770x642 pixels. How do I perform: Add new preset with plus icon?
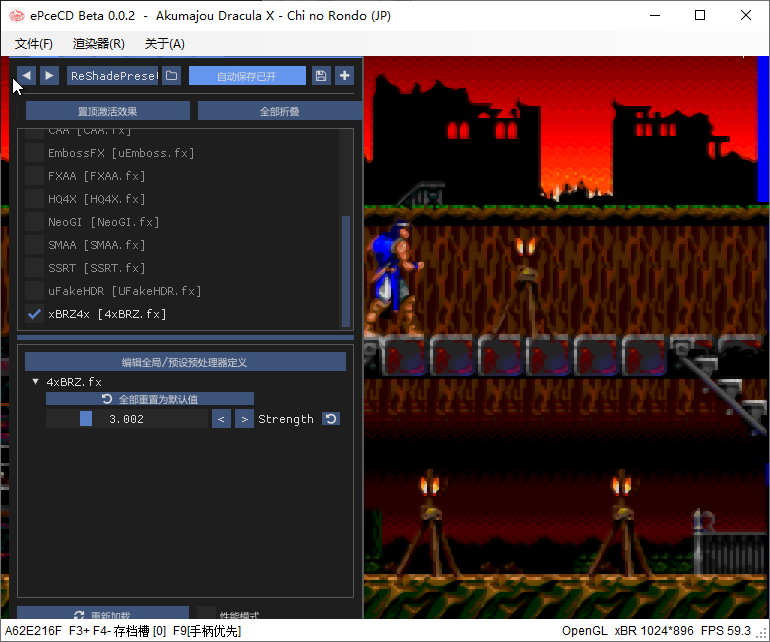[344, 76]
